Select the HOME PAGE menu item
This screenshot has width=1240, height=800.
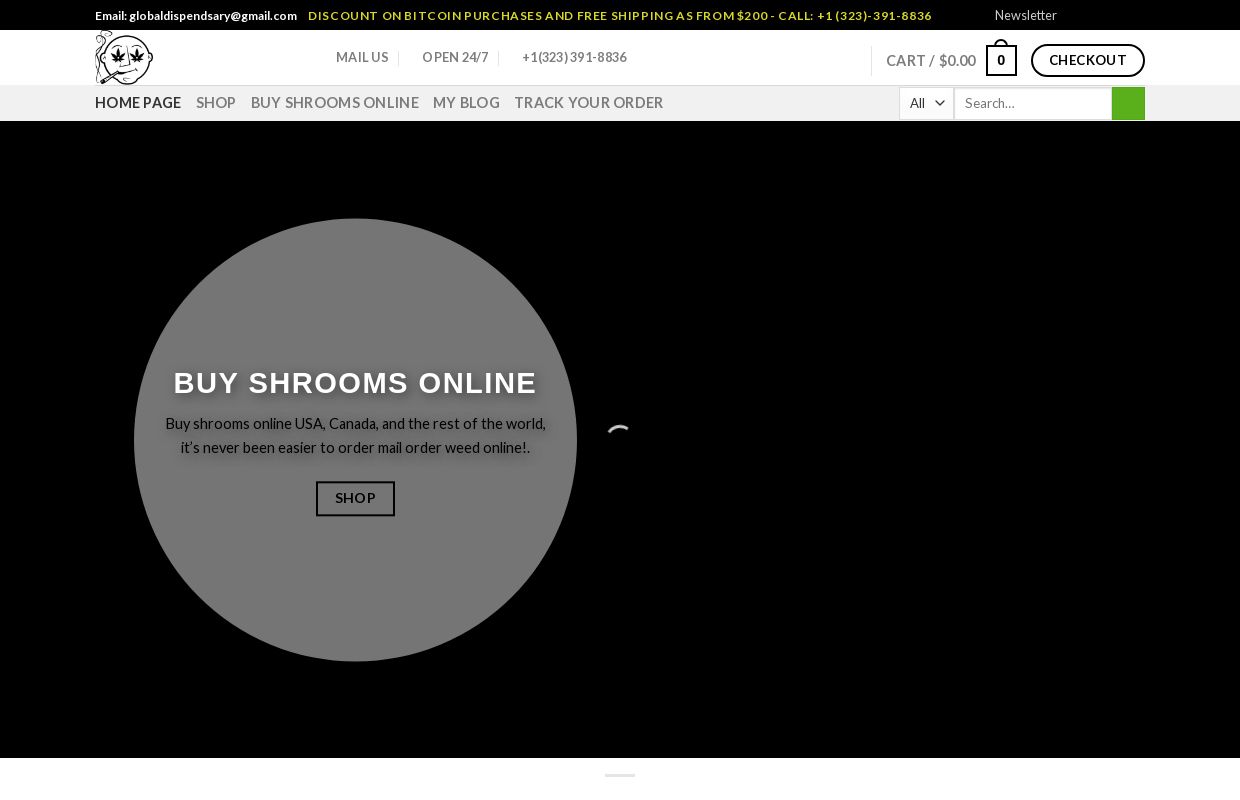point(137,102)
